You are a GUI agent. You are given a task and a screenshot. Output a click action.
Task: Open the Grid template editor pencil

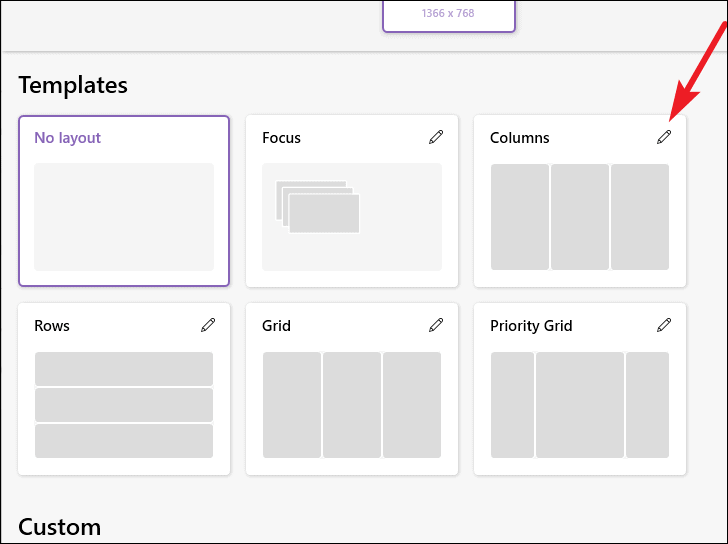click(436, 325)
